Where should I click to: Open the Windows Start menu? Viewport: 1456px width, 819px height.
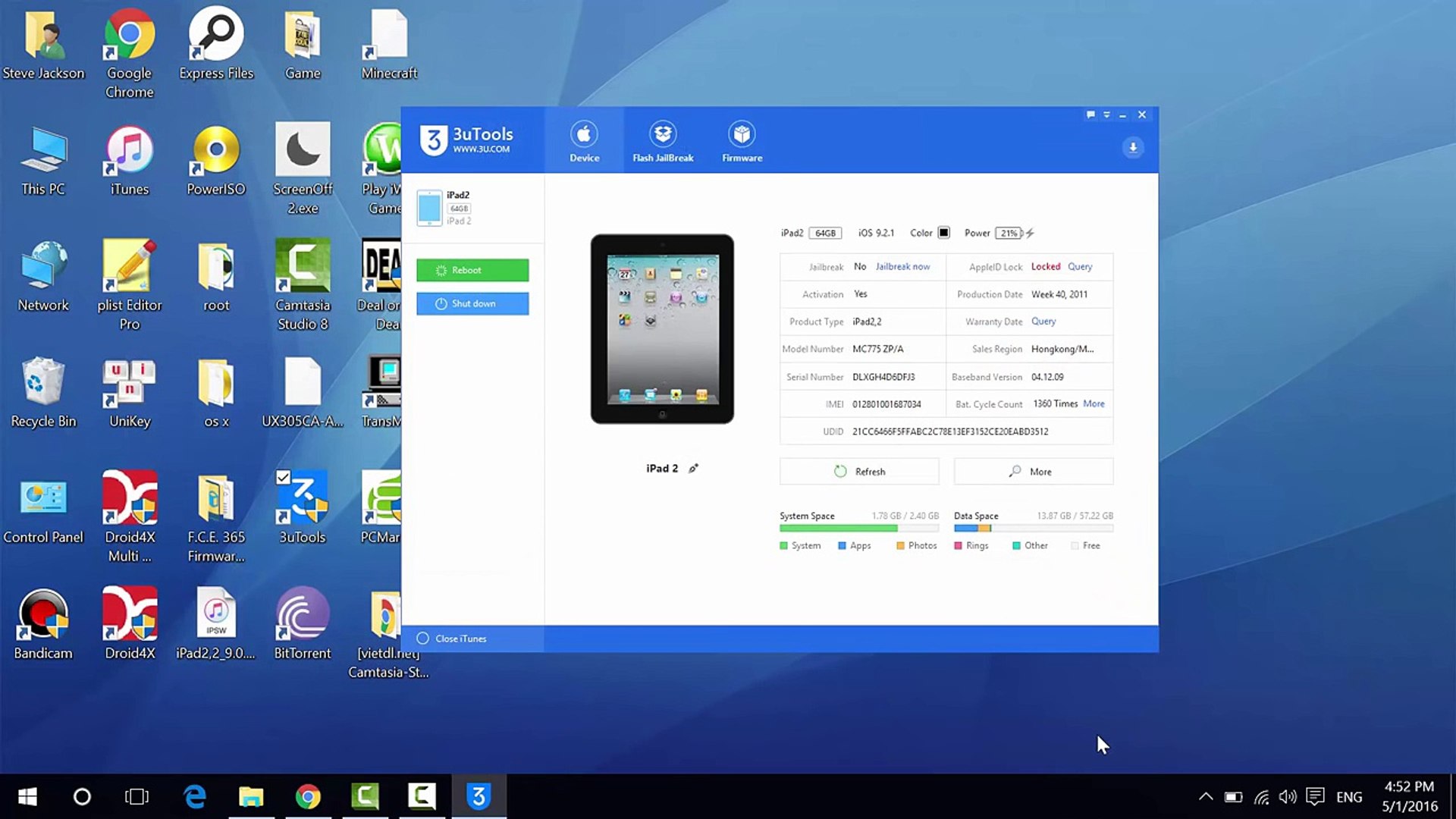tap(27, 796)
